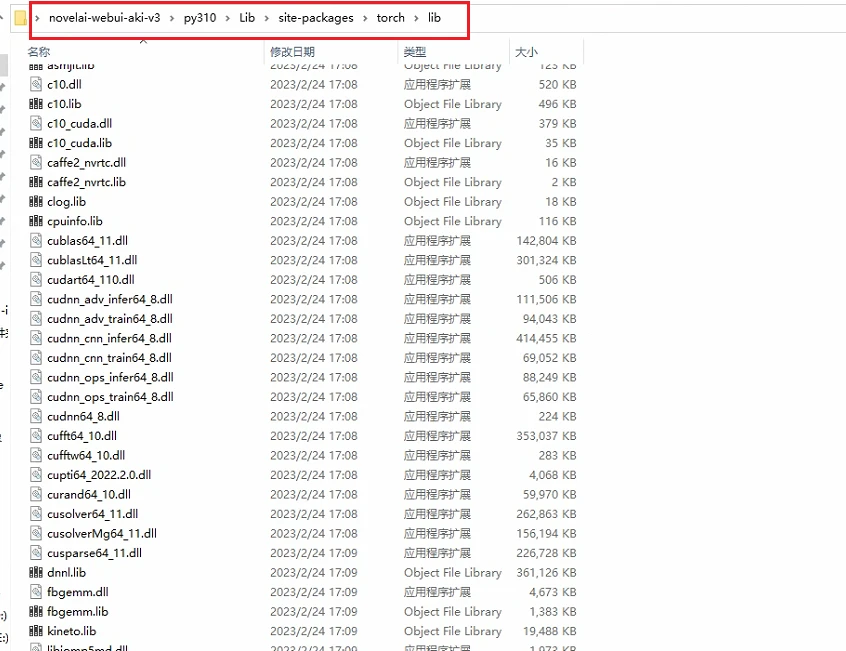Click size value 301,324 KB
Viewport: 846px width, 651px height.
click(x=546, y=260)
